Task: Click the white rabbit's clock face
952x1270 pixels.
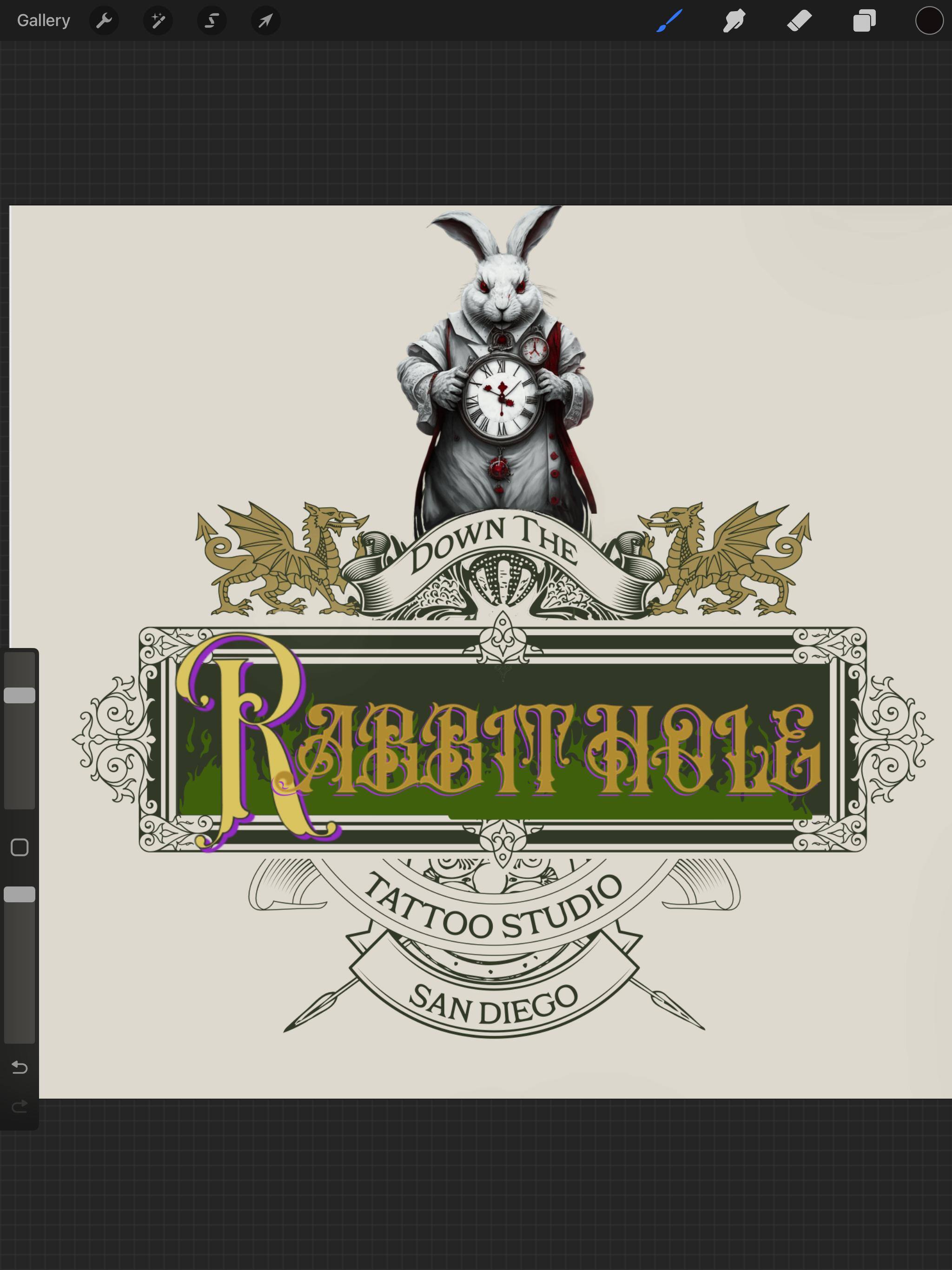Action: click(501, 398)
